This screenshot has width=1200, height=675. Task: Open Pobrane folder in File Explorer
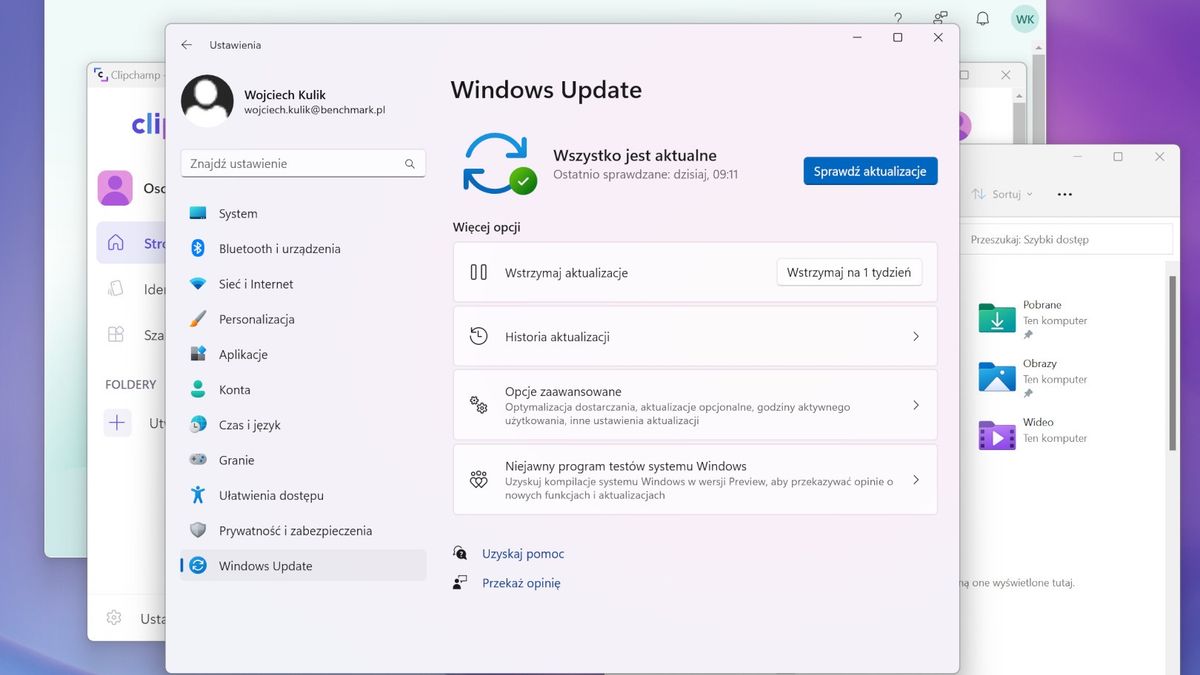click(x=1033, y=318)
